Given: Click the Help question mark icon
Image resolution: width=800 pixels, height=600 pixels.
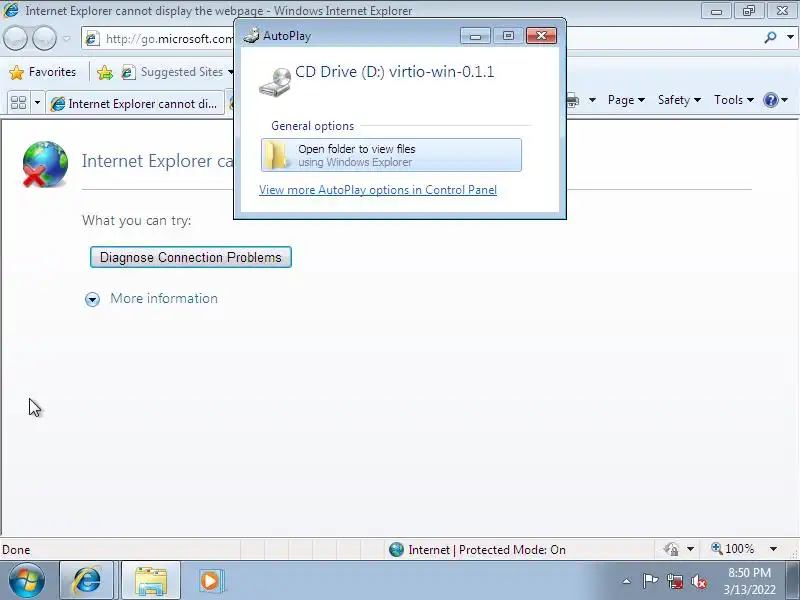Looking at the screenshot, I should pos(770,100).
